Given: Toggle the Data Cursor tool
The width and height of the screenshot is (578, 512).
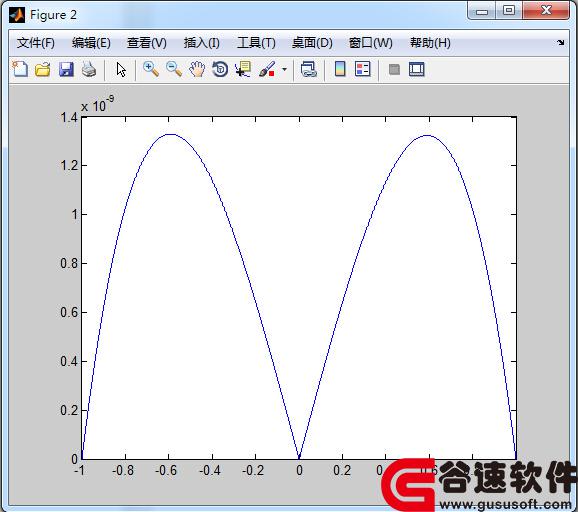Looking at the screenshot, I should point(243,69).
